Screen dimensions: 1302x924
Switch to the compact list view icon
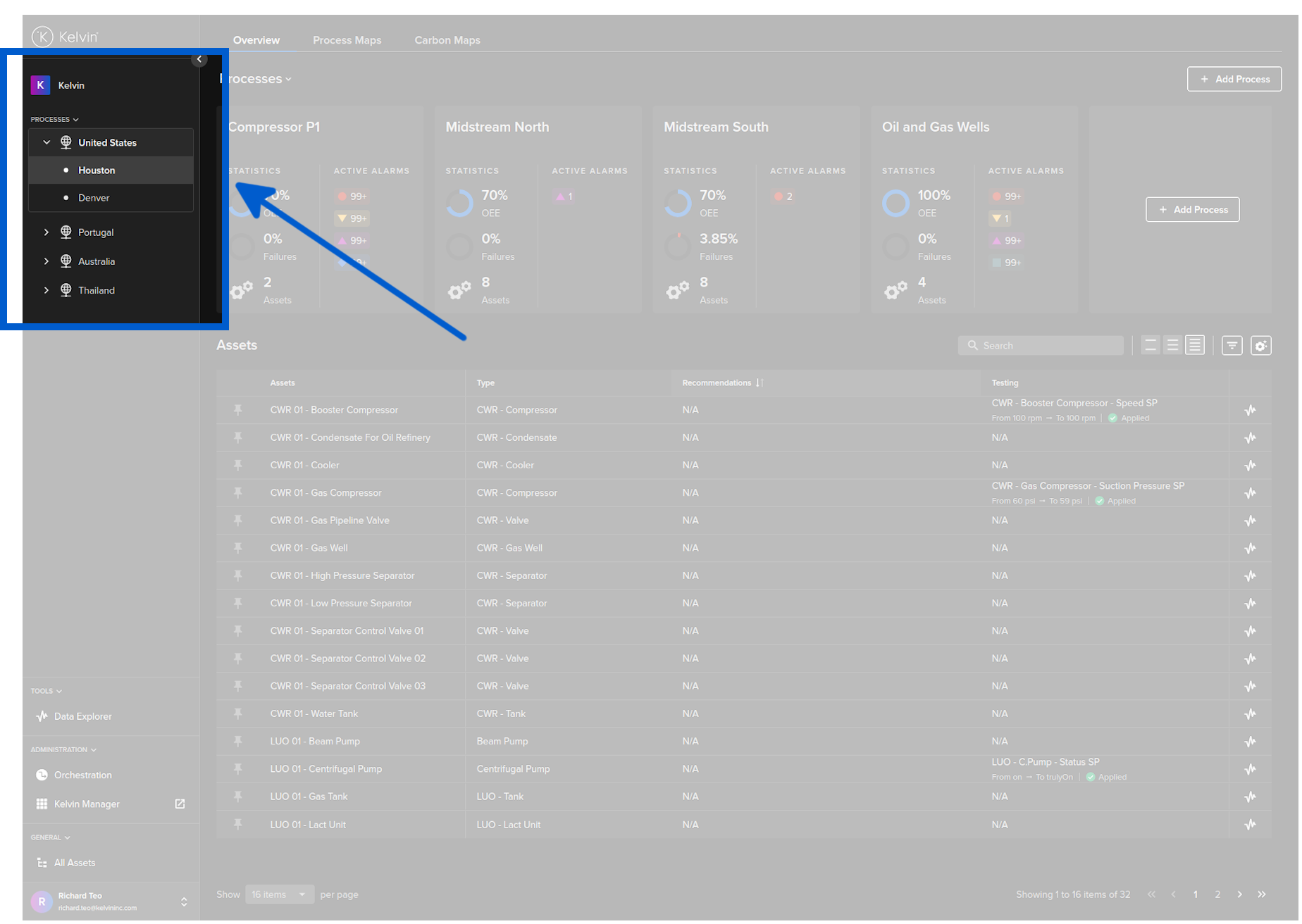[x=1151, y=345]
